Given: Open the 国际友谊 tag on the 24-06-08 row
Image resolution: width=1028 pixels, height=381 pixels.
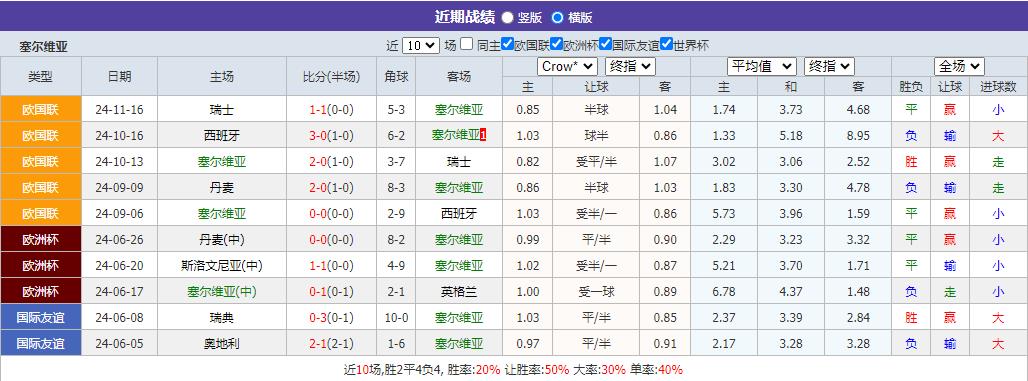Looking at the screenshot, I should [x=41, y=317].
